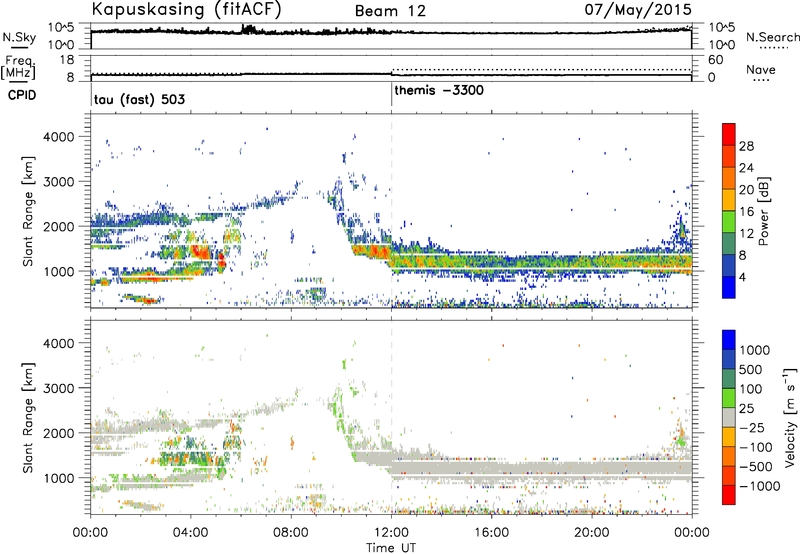The image size is (800, 554).
Task: Click the '08:00' time axis label
Action: point(291,533)
